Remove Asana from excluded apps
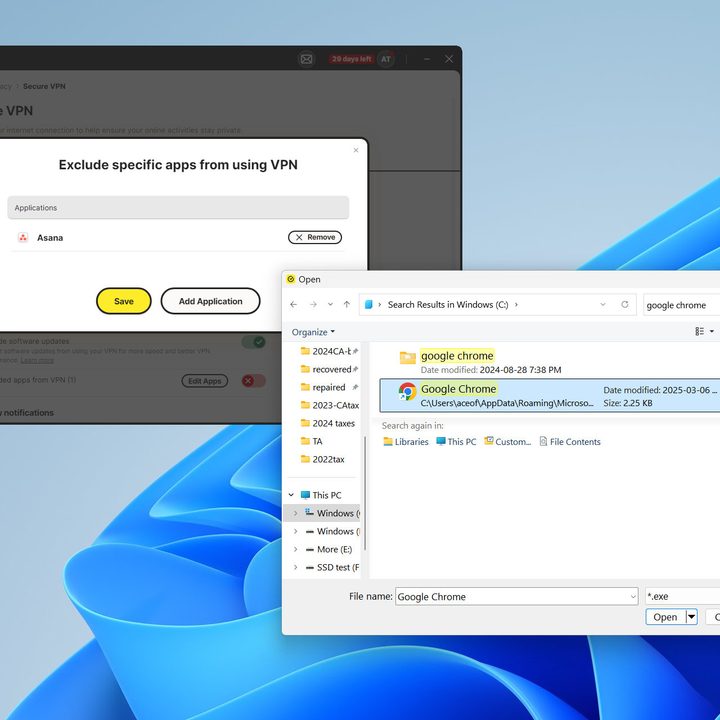 315,237
